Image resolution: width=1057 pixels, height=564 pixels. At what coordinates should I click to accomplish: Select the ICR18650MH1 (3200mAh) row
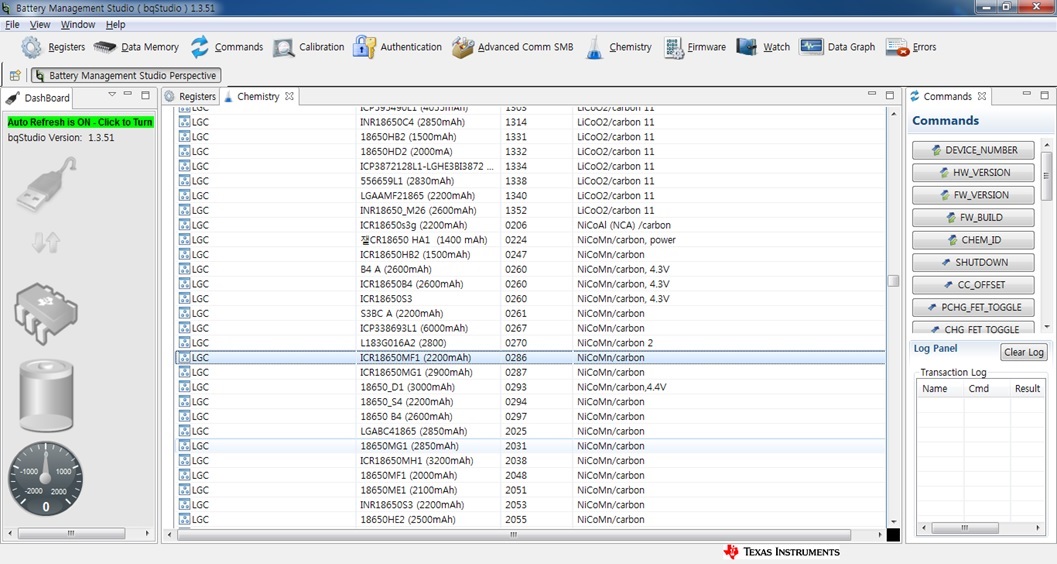pyautogui.click(x=531, y=461)
